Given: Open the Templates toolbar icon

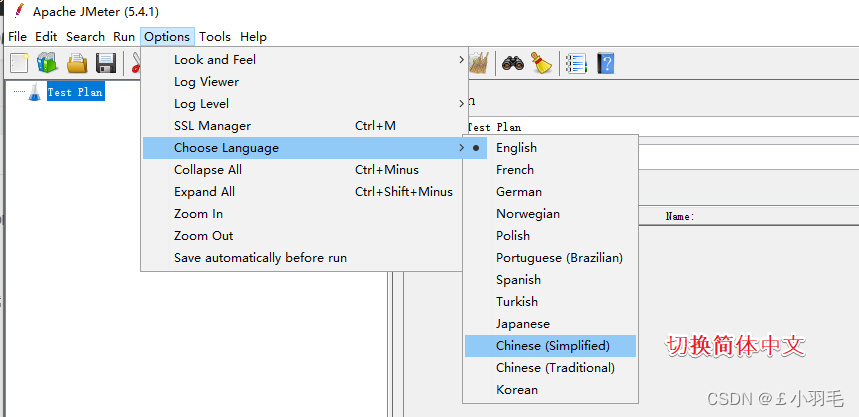Looking at the screenshot, I should [x=47, y=63].
